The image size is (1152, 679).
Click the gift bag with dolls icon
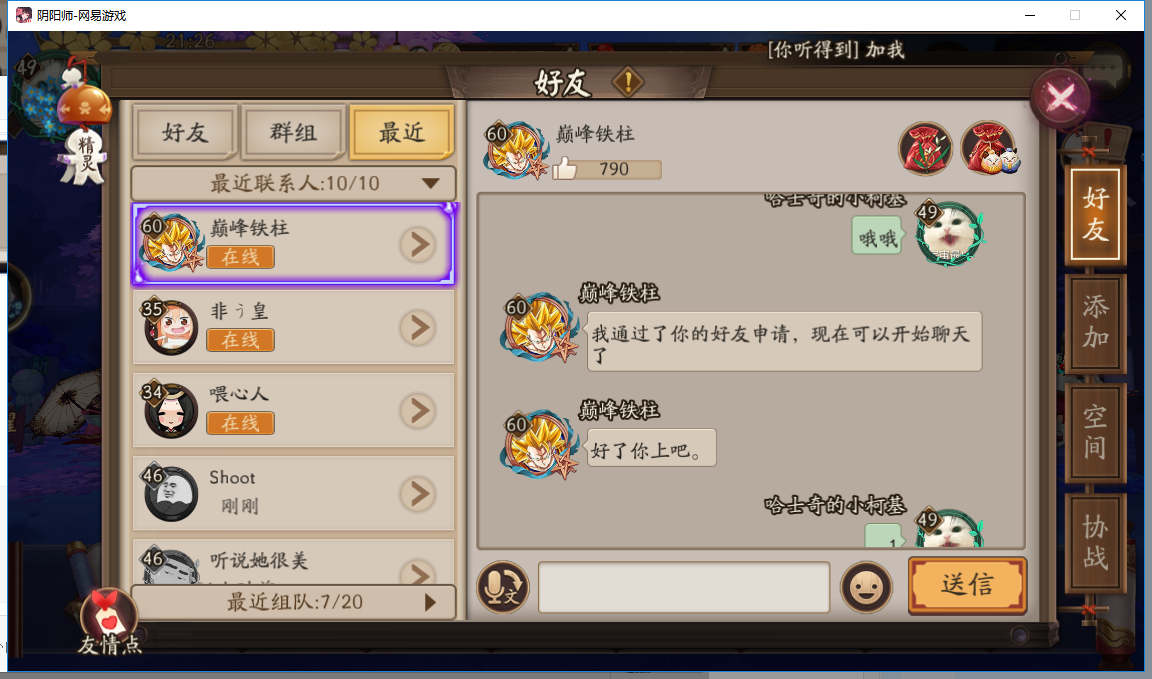coord(989,148)
